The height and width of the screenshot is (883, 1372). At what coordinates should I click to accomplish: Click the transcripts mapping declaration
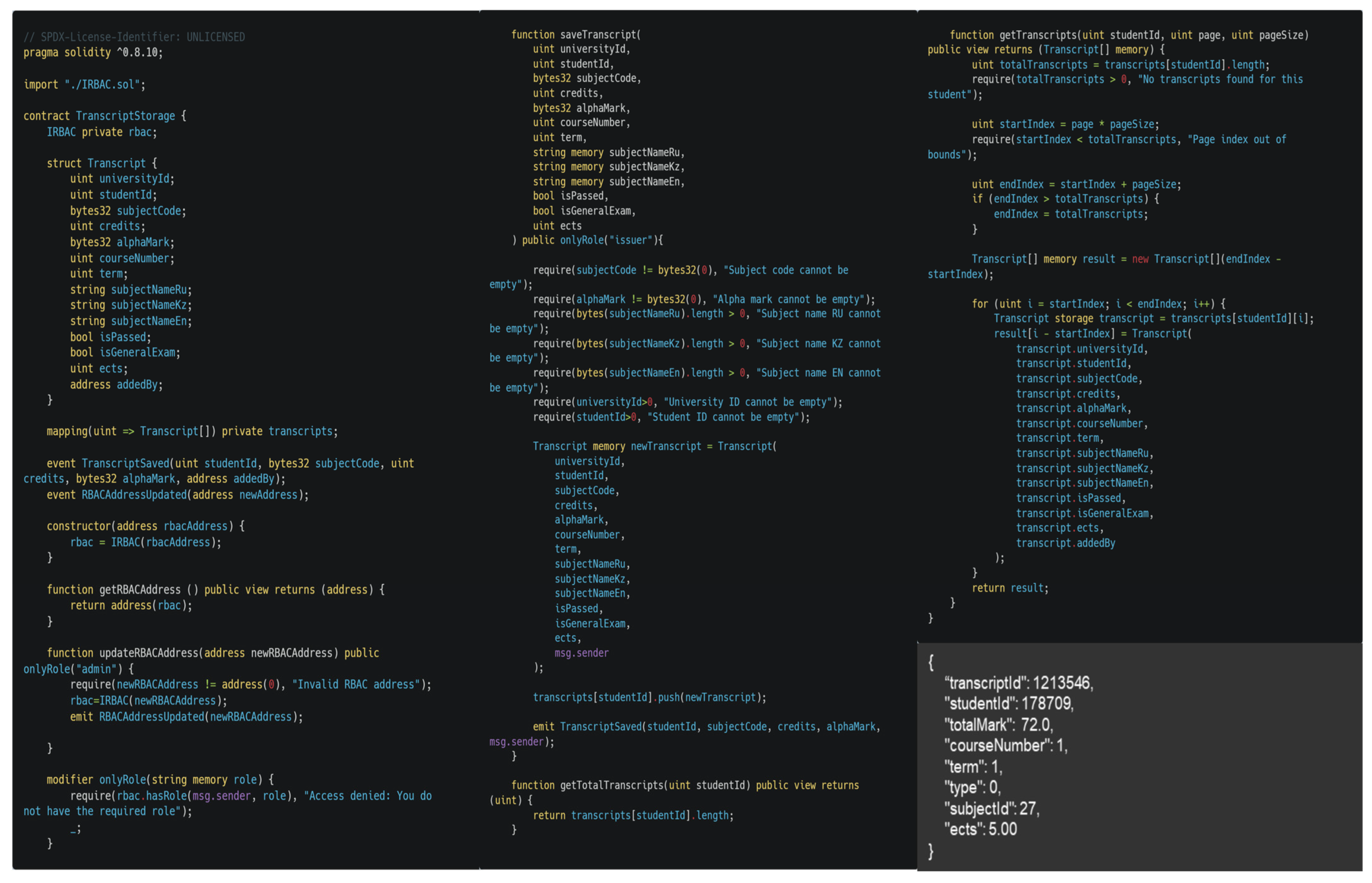192,431
